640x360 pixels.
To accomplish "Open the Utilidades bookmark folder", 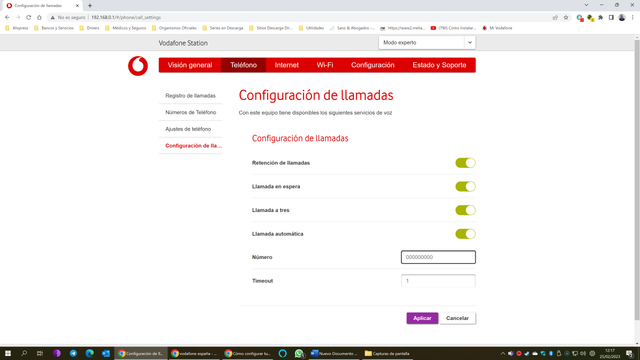I will point(311,28).
